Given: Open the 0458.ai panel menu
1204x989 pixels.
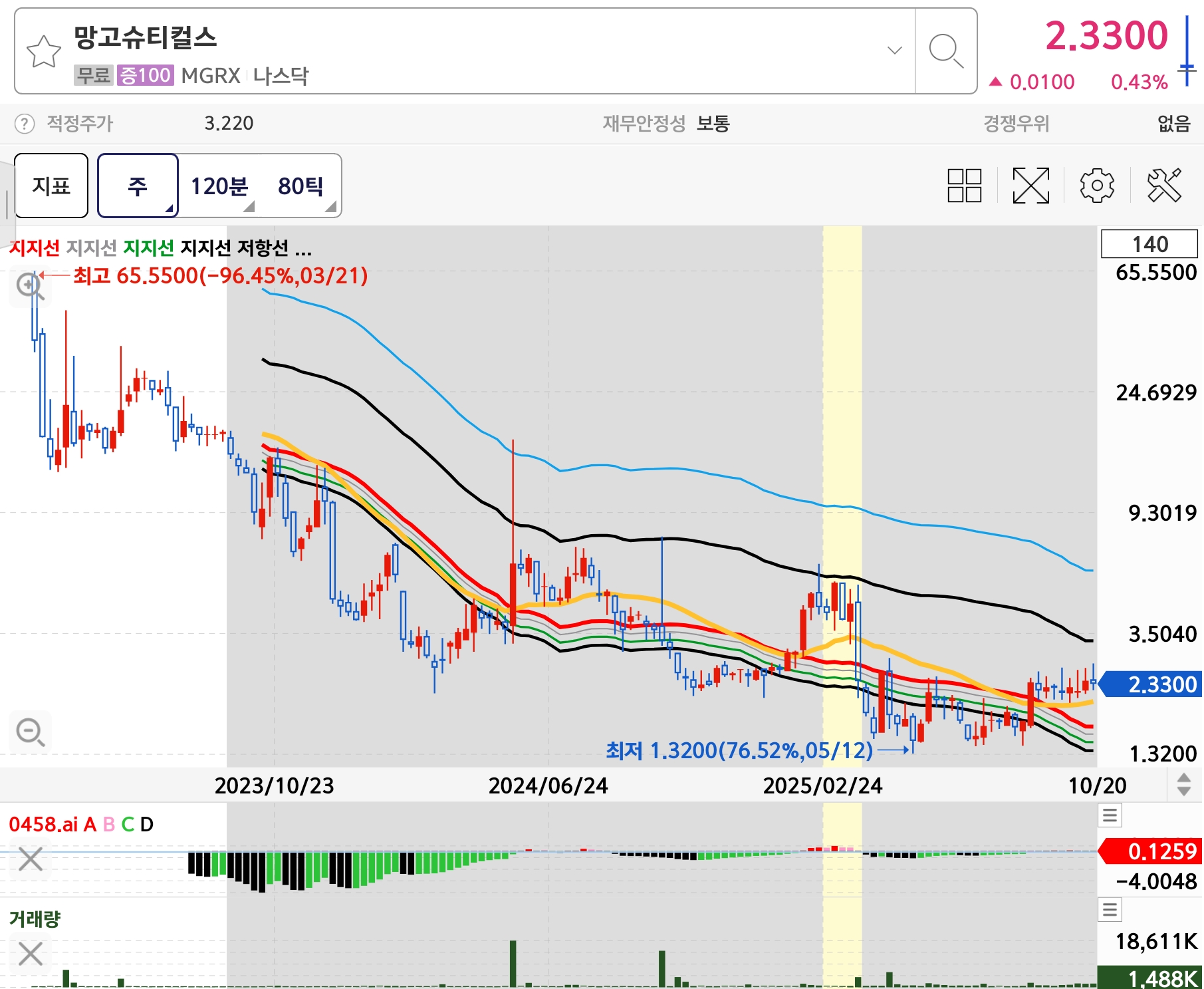Looking at the screenshot, I should point(1110,815).
